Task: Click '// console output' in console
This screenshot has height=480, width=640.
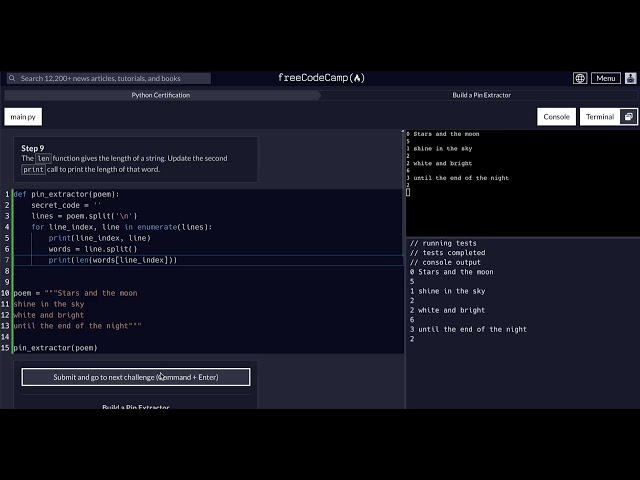Action: click(x=445, y=262)
